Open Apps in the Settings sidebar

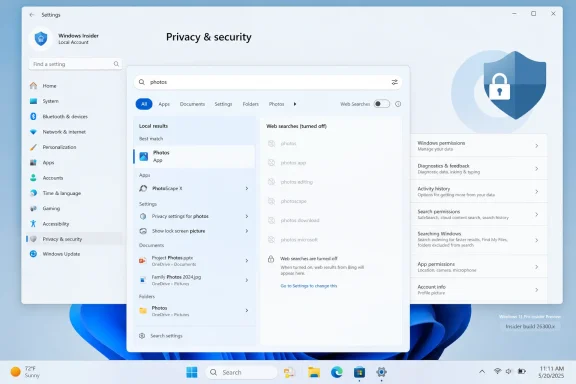point(75,162)
